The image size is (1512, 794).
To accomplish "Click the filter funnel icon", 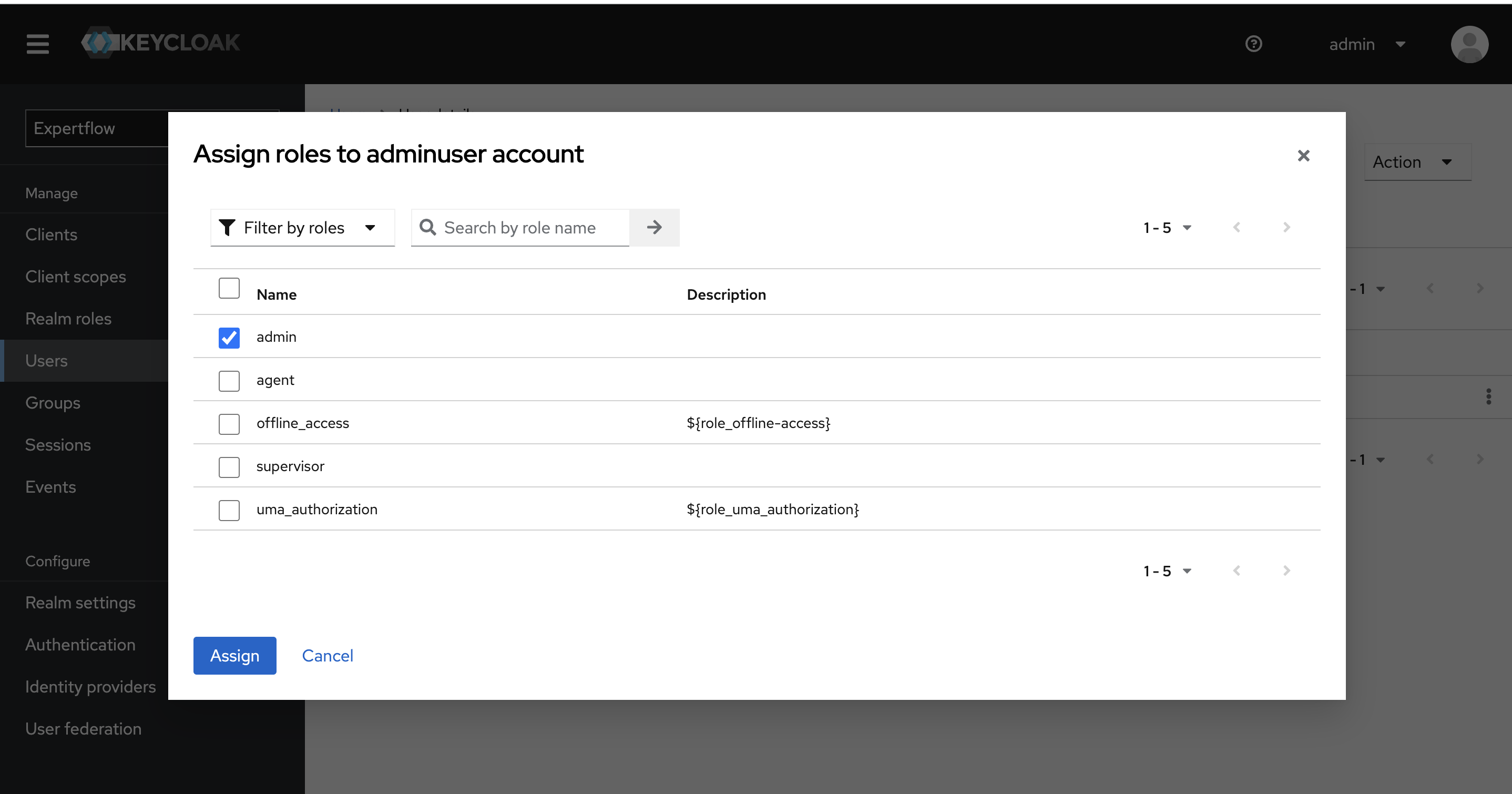I will (228, 227).
